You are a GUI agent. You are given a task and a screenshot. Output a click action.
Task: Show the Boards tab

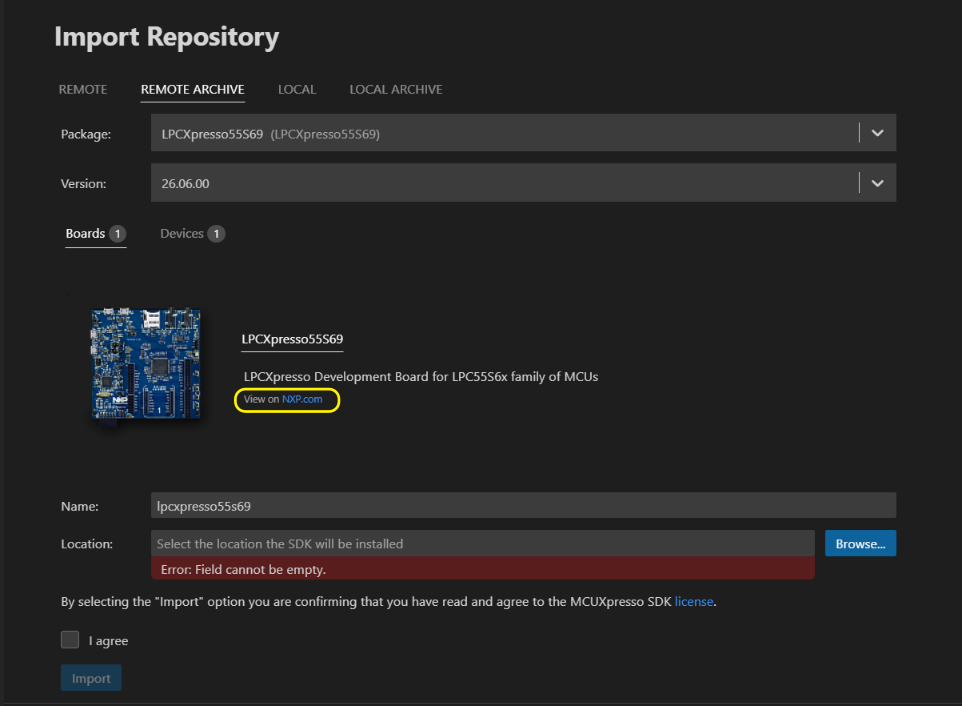pyautogui.click(x=96, y=234)
